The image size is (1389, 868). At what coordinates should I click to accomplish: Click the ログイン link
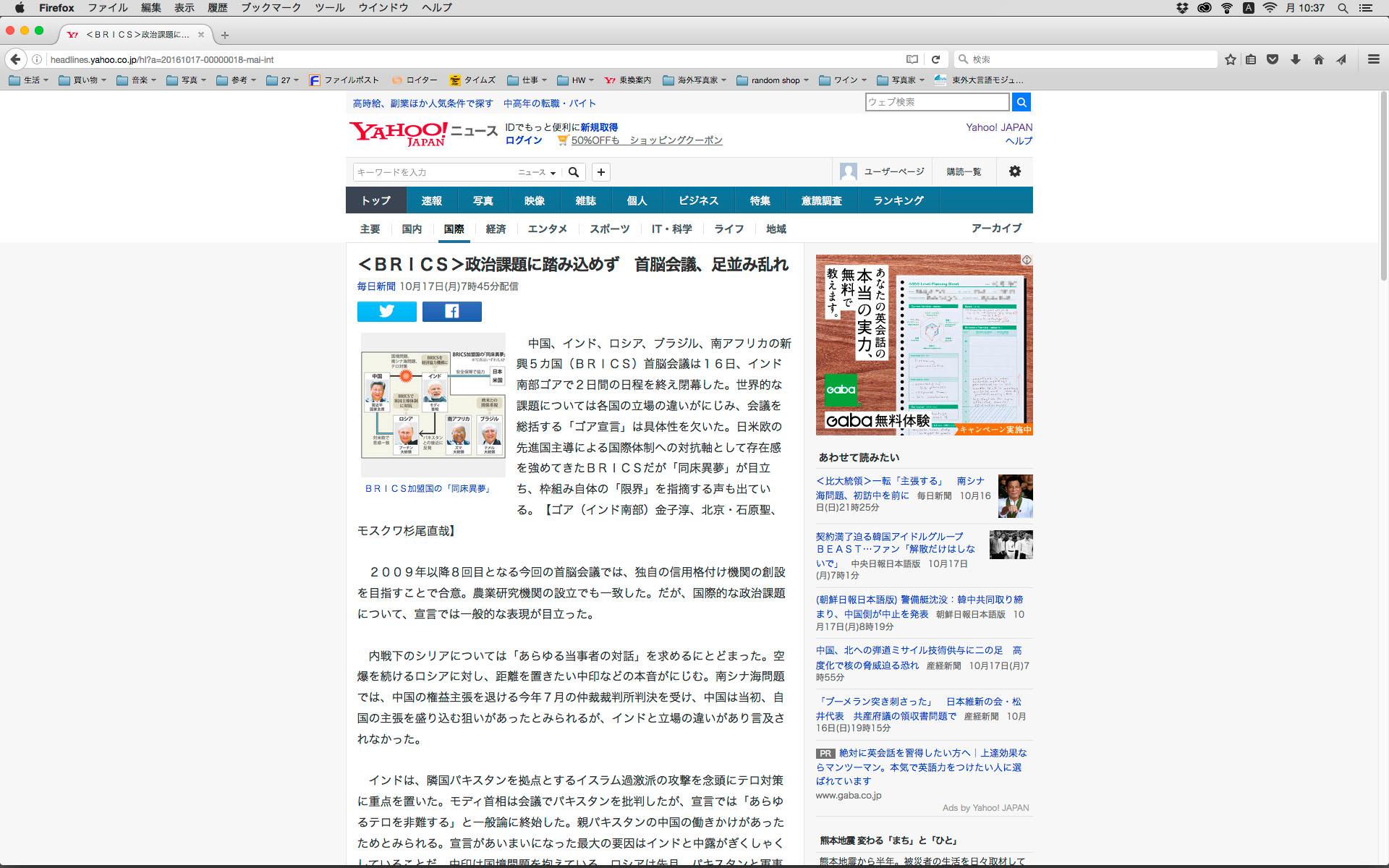pos(523,140)
